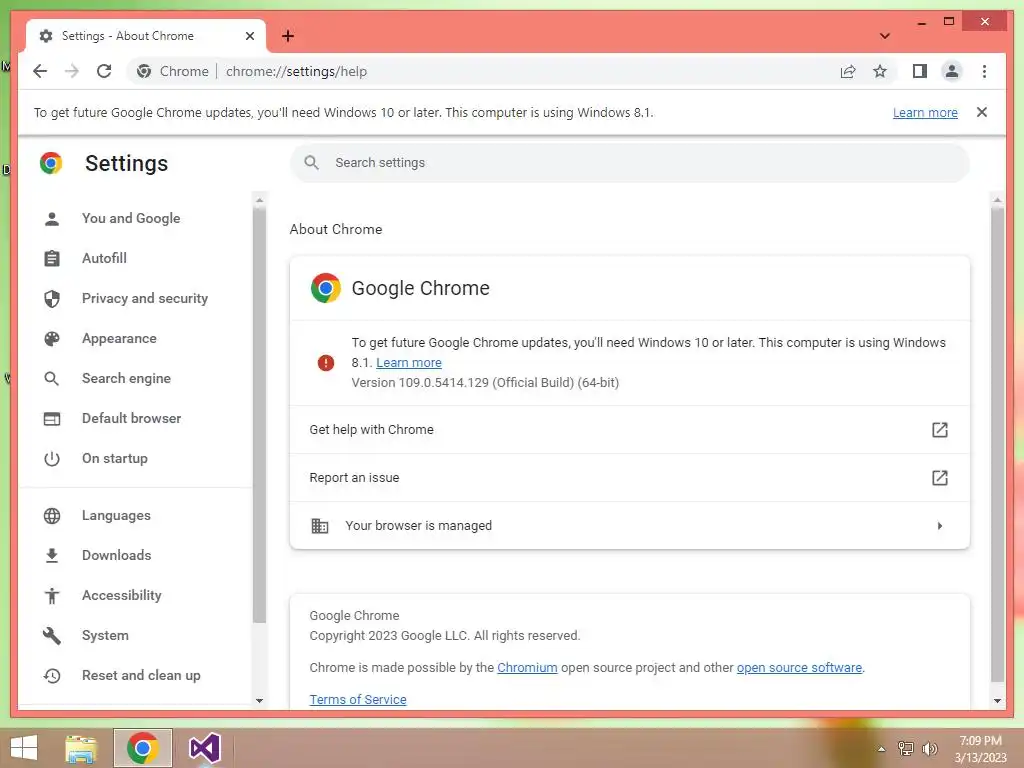The image size is (1024, 768).
Task: Close the Settings - About Chrome tab
Action: (249, 36)
